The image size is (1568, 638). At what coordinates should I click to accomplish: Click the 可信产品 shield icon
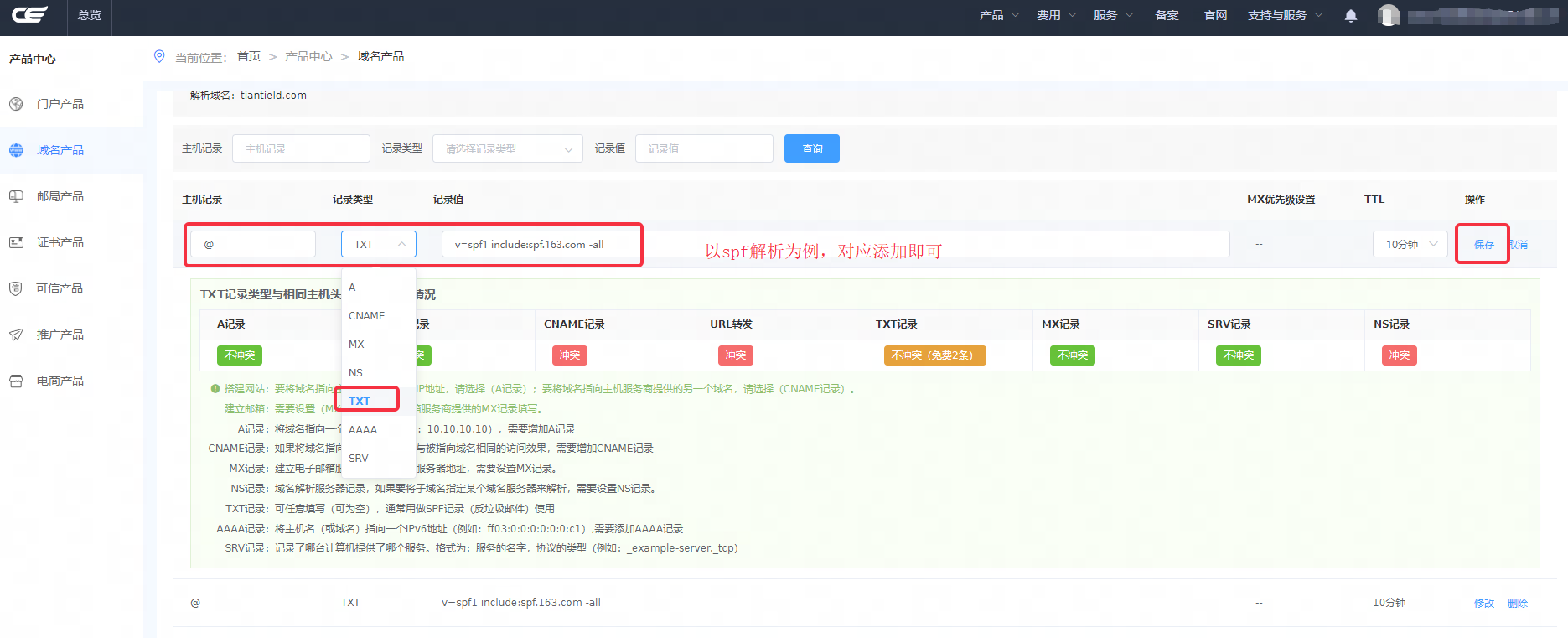tap(16, 288)
